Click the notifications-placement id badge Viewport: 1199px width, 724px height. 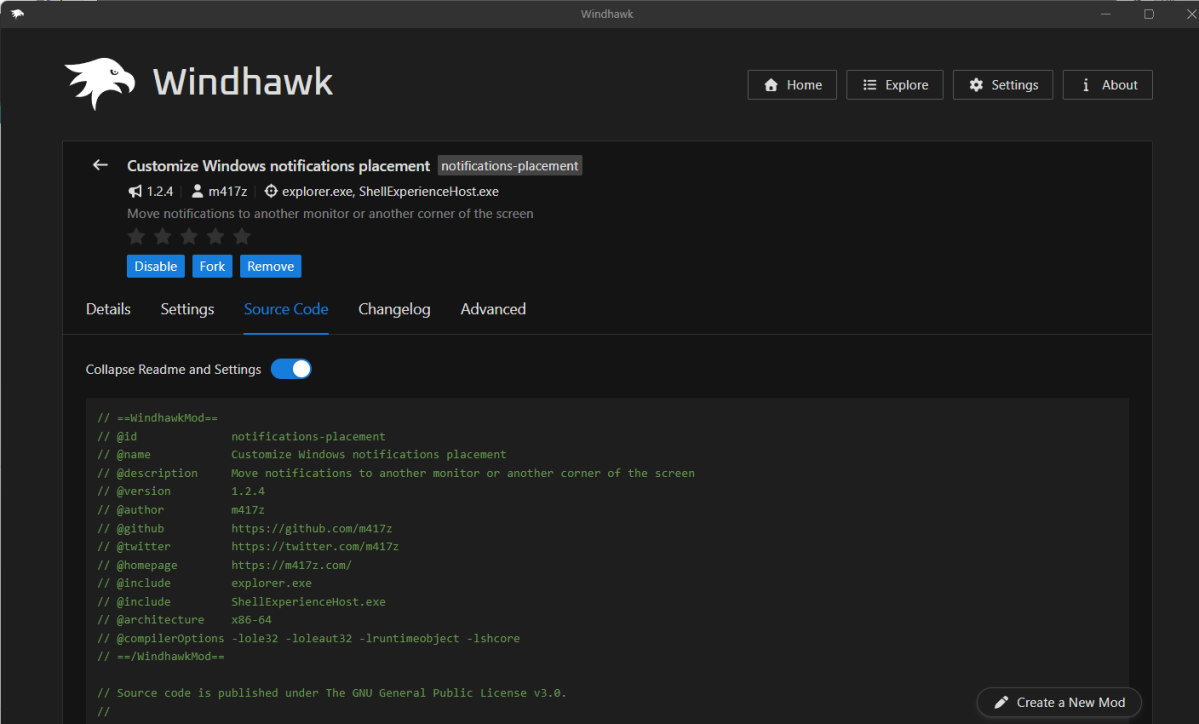(x=510, y=166)
